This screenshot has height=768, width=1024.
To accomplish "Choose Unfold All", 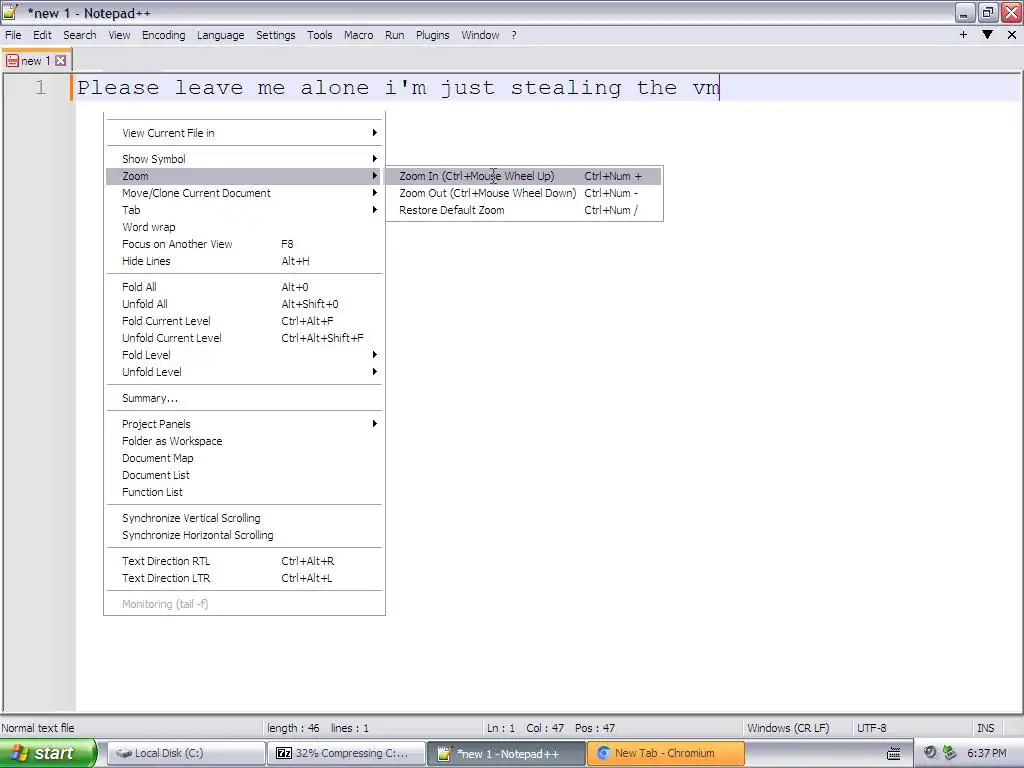I will click(244, 304).
